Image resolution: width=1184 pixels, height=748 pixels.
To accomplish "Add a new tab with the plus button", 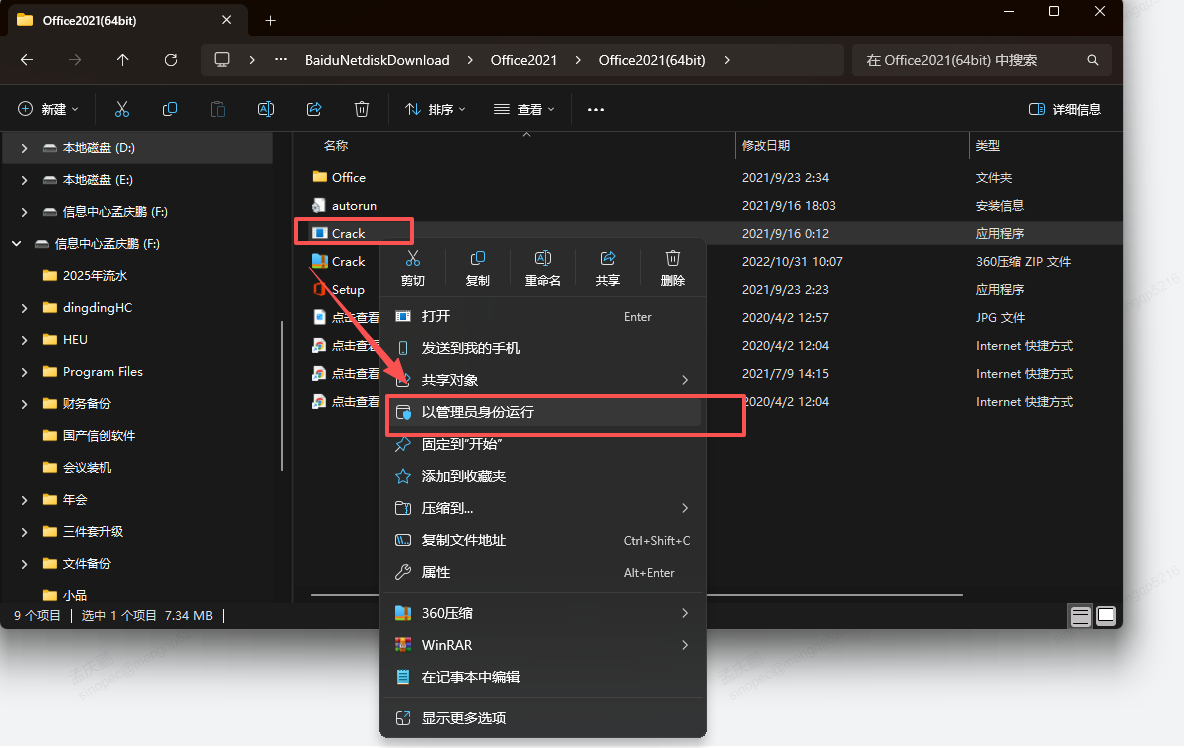I will click(270, 20).
